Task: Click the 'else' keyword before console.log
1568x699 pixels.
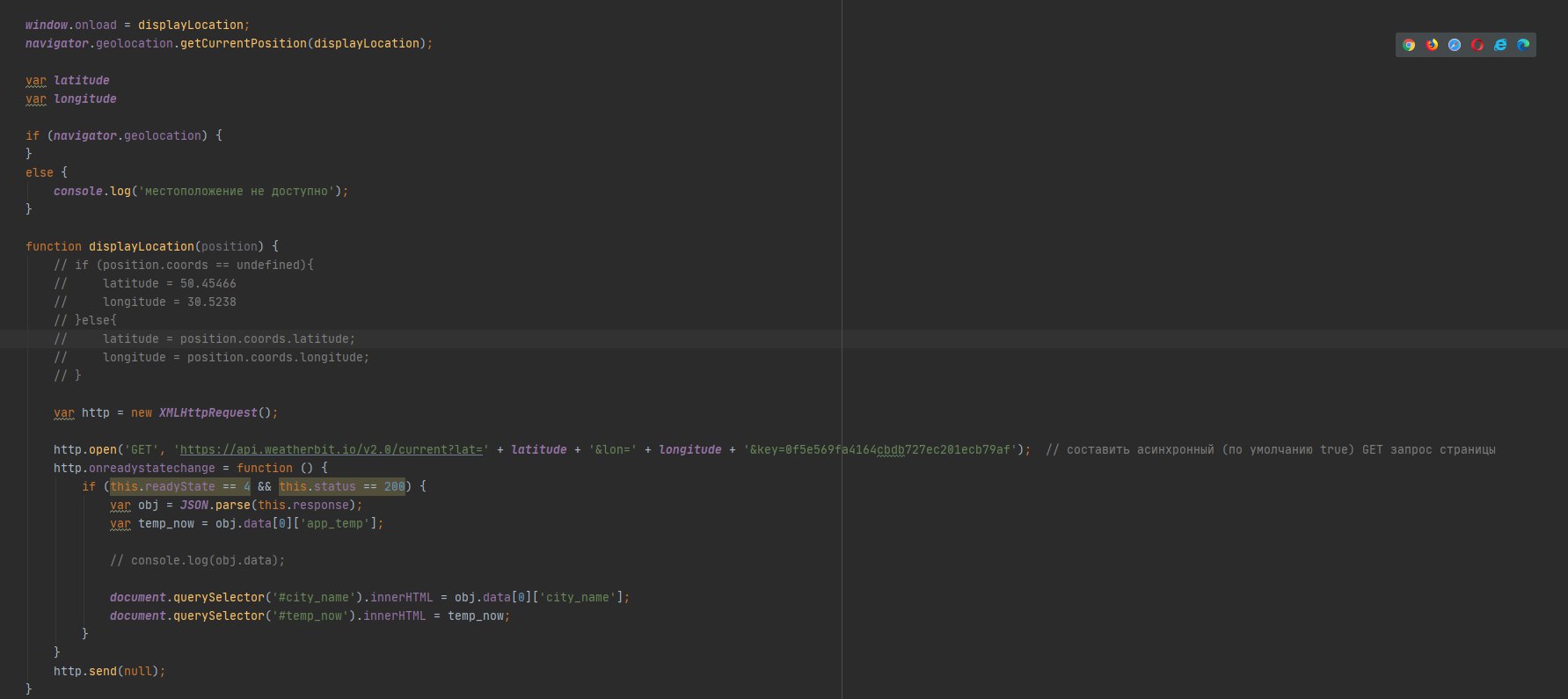Action: pos(40,172)
